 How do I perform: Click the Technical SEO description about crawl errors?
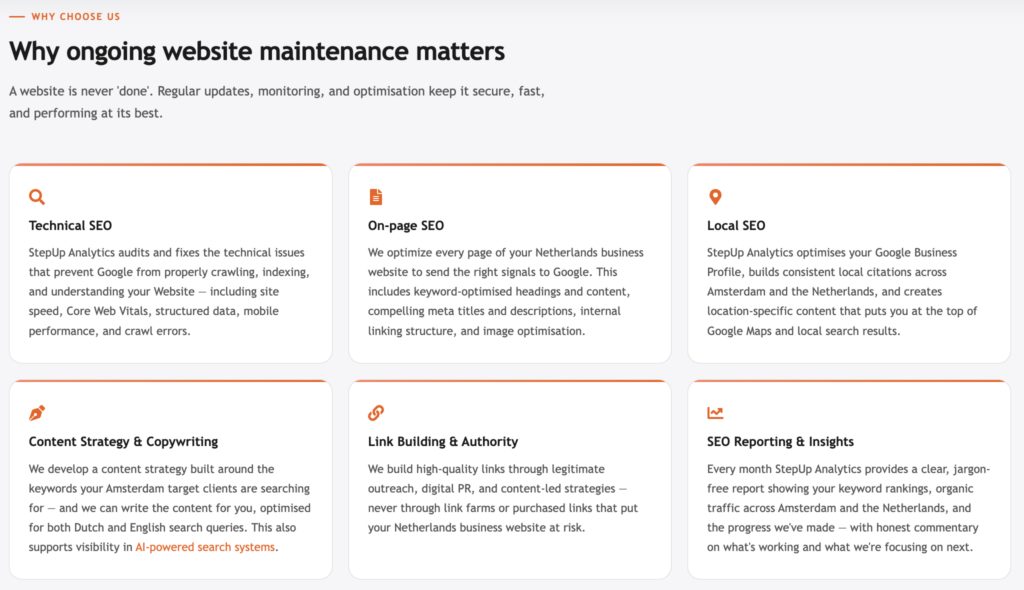170,291
